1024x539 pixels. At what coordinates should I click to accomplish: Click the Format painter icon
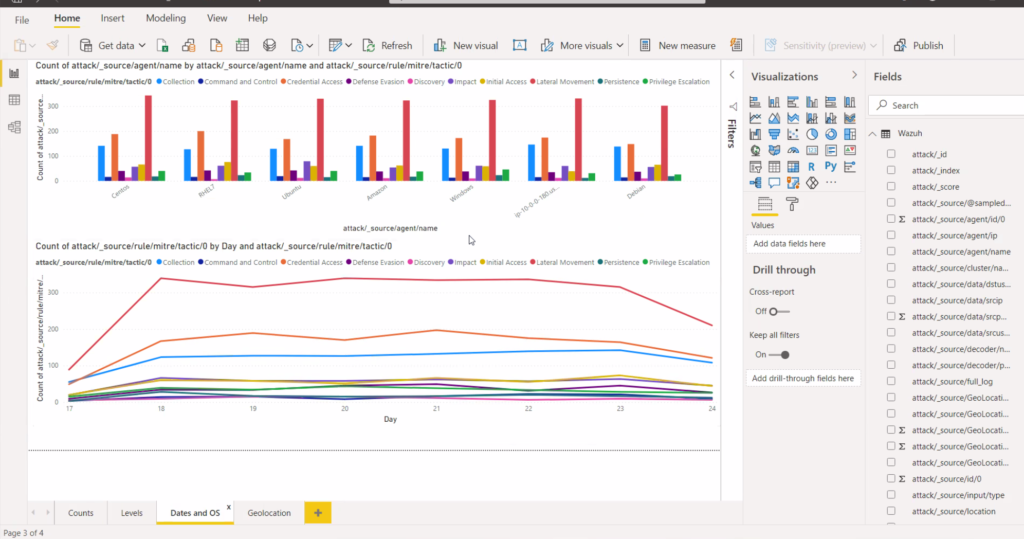52,46
